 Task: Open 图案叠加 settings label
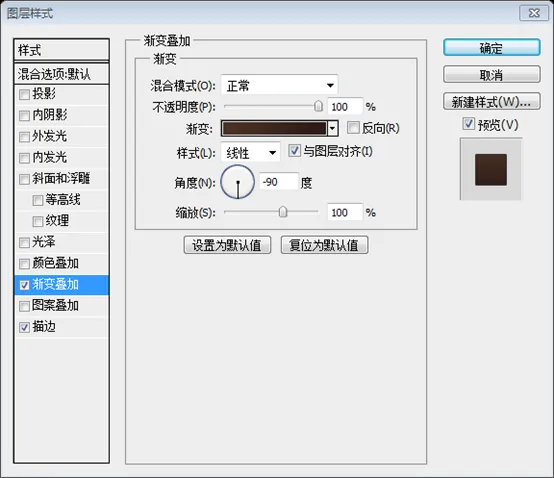tap(55, 306)
